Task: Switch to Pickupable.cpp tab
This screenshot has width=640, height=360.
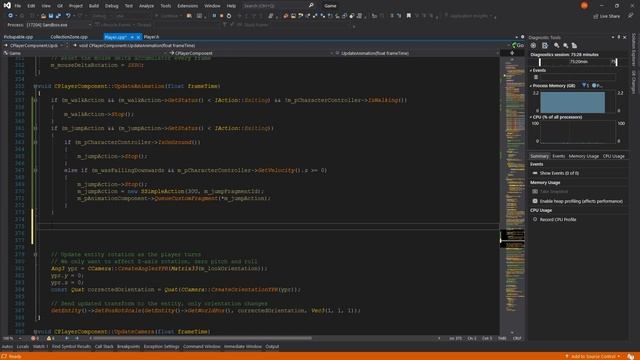Action: (18, 37)
